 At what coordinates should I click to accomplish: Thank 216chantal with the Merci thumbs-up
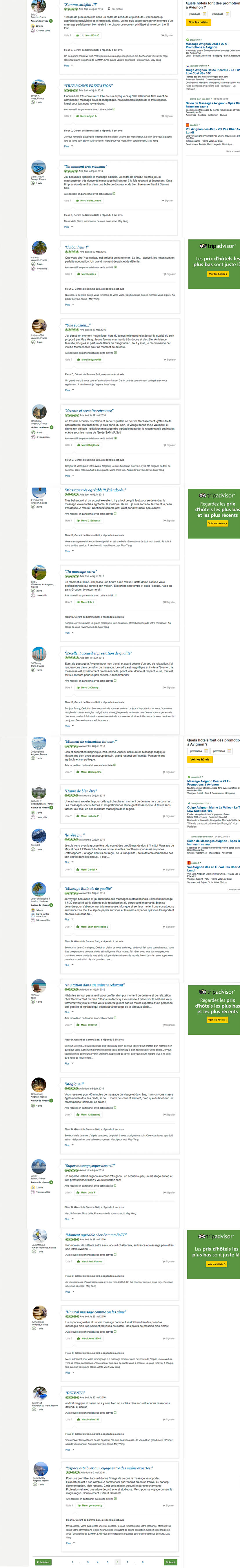point(89,520)
